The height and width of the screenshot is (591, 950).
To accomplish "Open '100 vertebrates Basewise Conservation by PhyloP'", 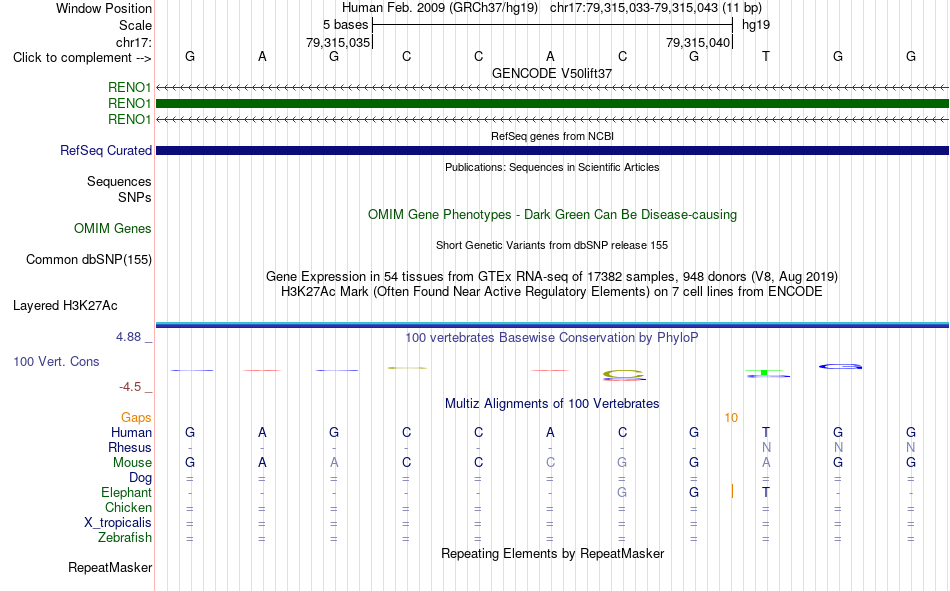I will point(552,338).
